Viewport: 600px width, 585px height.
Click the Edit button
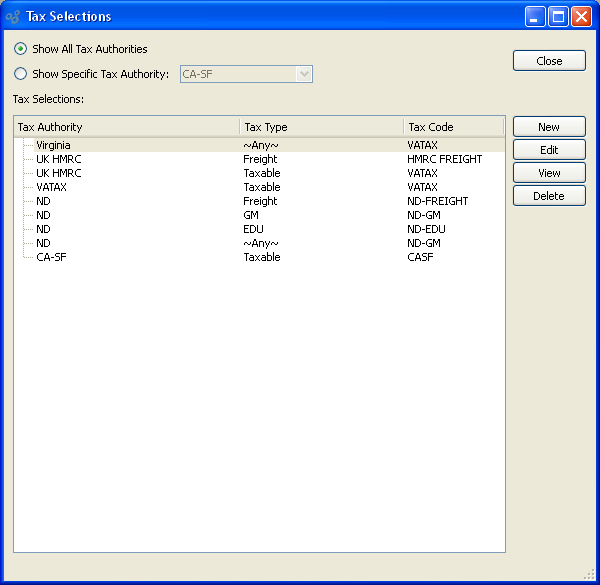(549, 150)
